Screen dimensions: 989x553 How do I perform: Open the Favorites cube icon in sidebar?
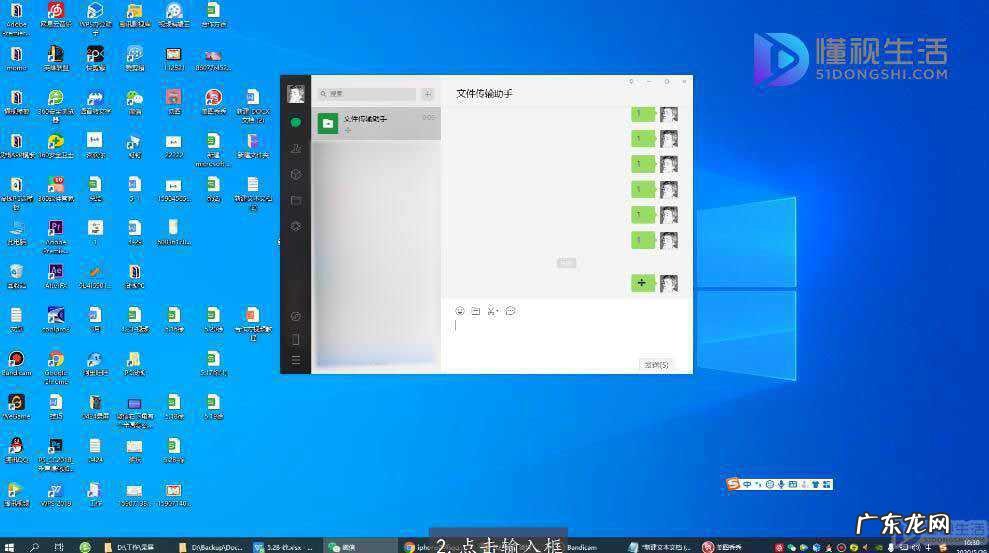pos(296,174)
